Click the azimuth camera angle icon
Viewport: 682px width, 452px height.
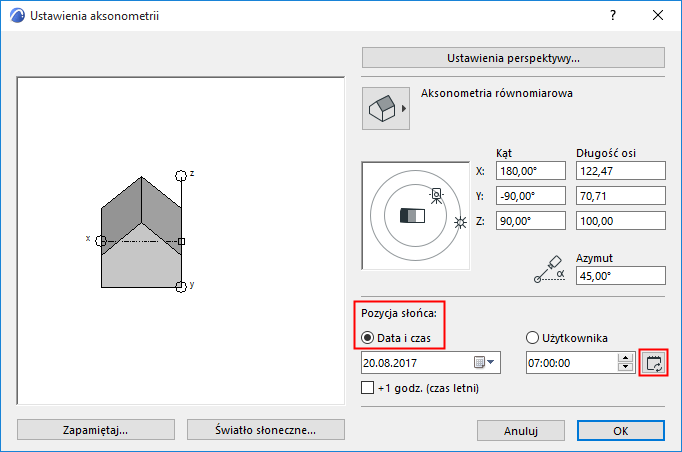(x=549, y=270)
